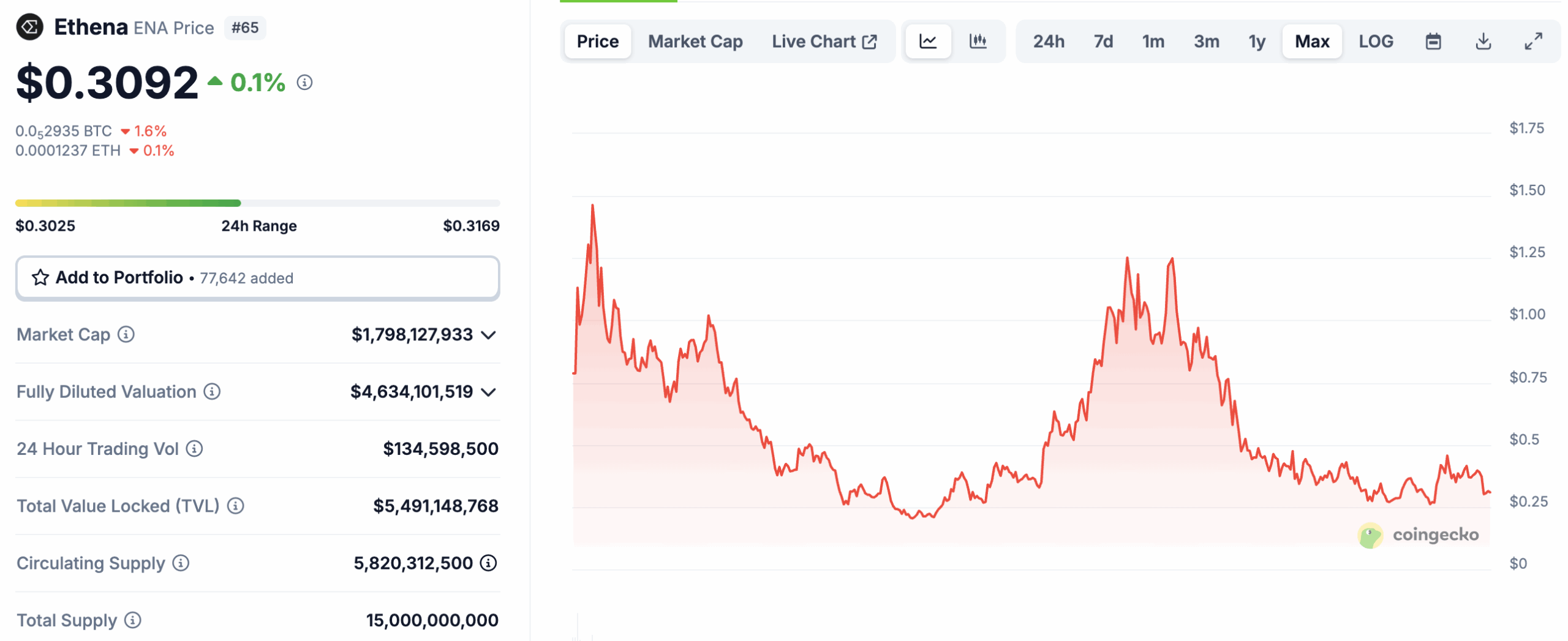Toggle LOG scale on the chart
1568x641 pixels.
[x=1375, y=42]
